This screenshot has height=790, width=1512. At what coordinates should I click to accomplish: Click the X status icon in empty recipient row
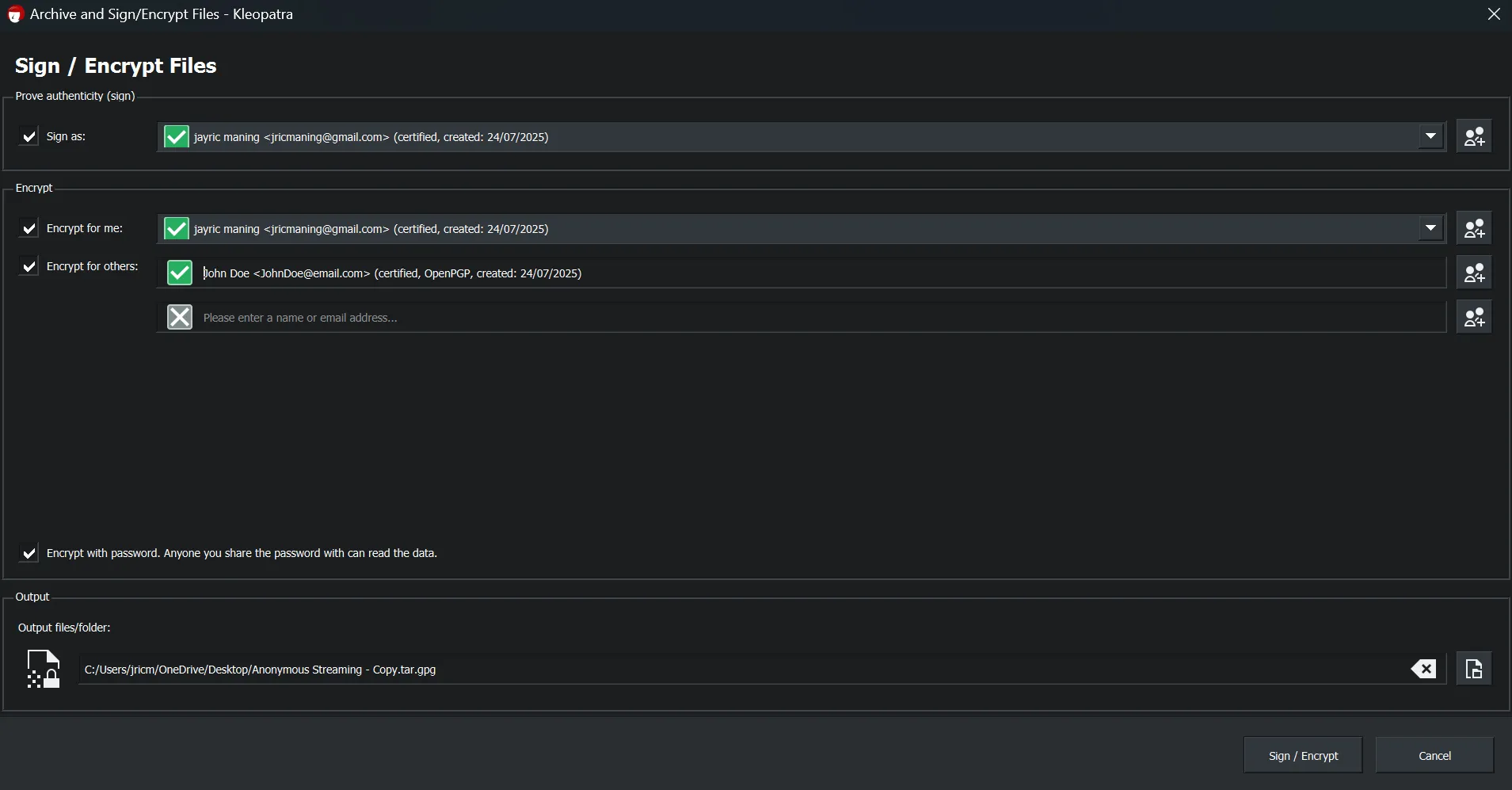(180, 318)
